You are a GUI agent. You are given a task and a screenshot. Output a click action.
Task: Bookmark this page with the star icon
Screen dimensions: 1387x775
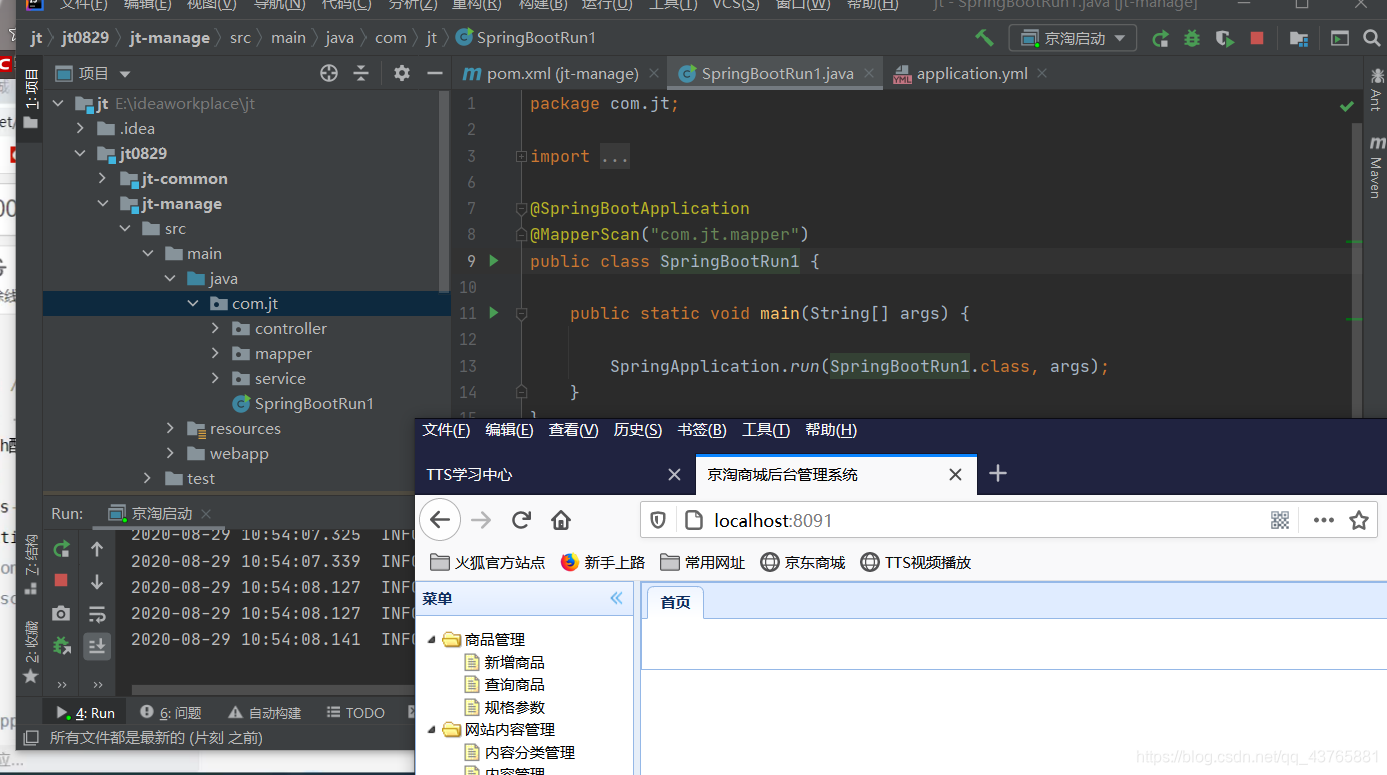pos(1358,520)
